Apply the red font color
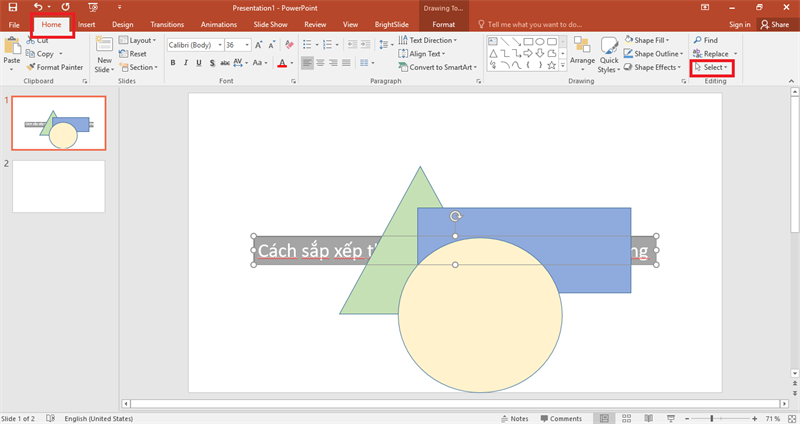This screenshot has width=800, height=424. [282, 63]
